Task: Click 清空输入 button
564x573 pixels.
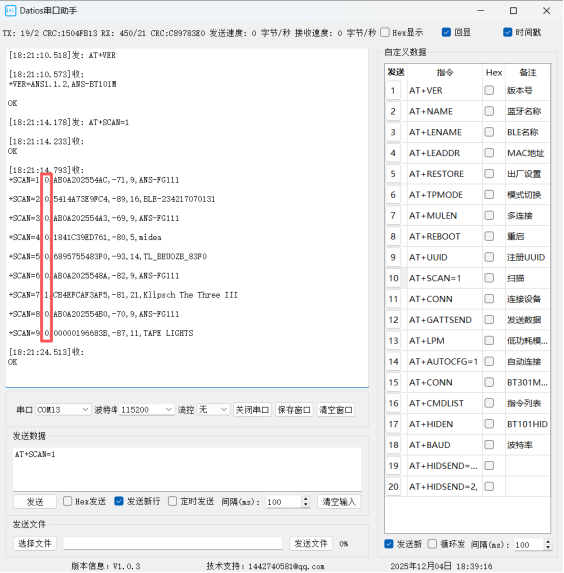Action: click(x=339, y=502)
